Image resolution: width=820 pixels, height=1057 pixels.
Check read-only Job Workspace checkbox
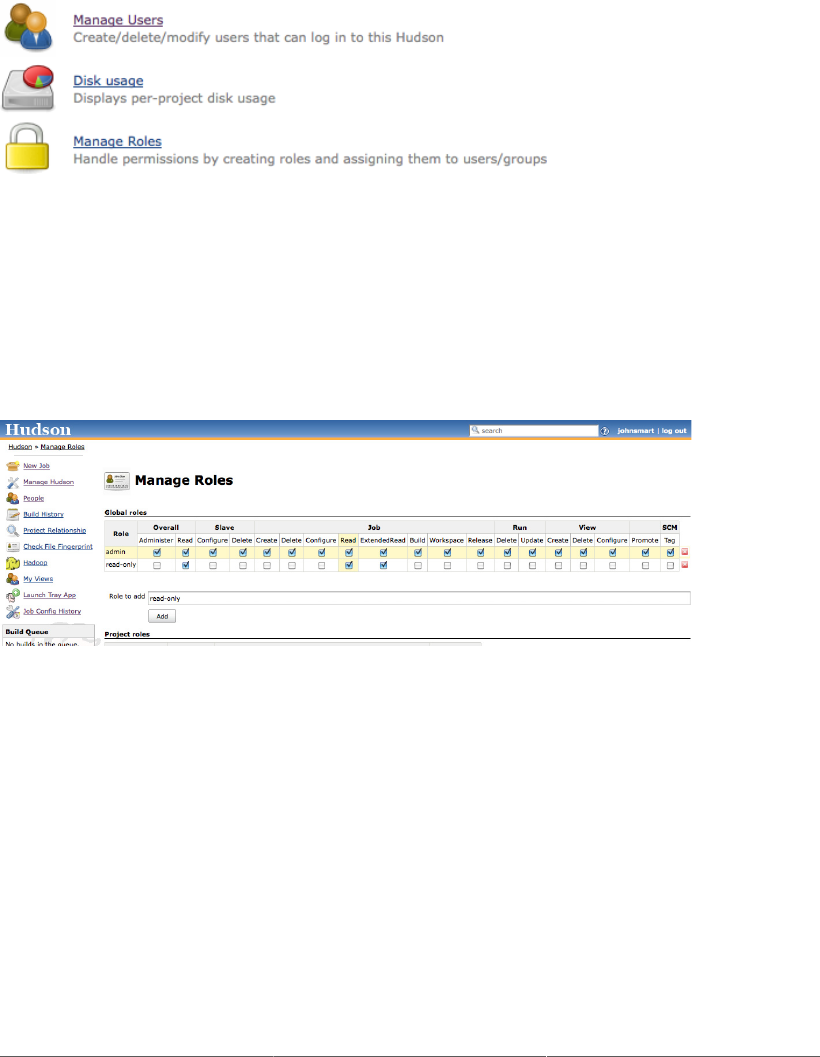[x=447, y=566]
